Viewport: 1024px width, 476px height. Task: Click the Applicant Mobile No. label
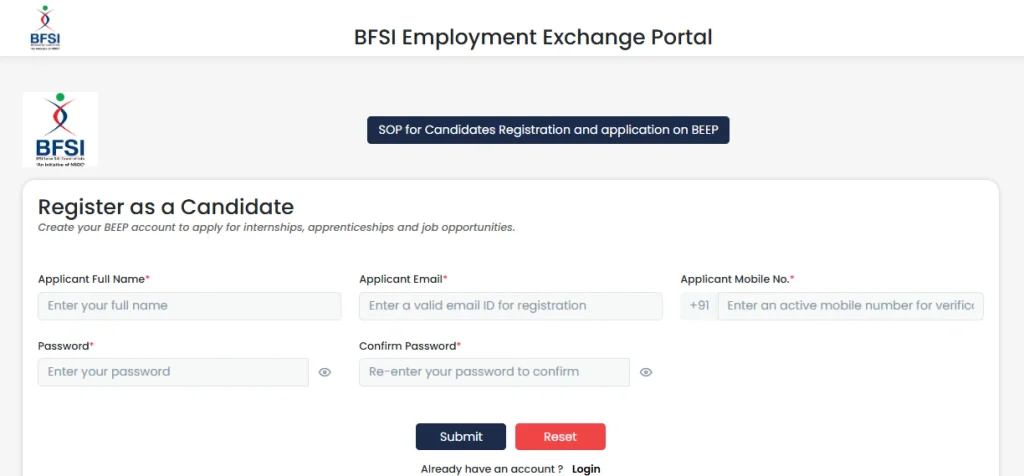pyautogui.click(x=737, y=279)
